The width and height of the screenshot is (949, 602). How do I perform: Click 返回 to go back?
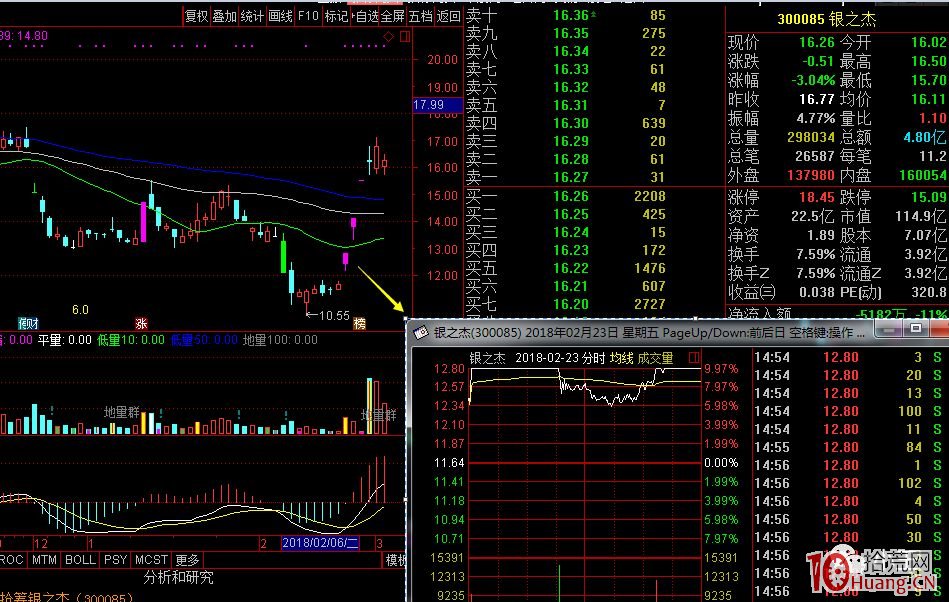tap(448, 16)
